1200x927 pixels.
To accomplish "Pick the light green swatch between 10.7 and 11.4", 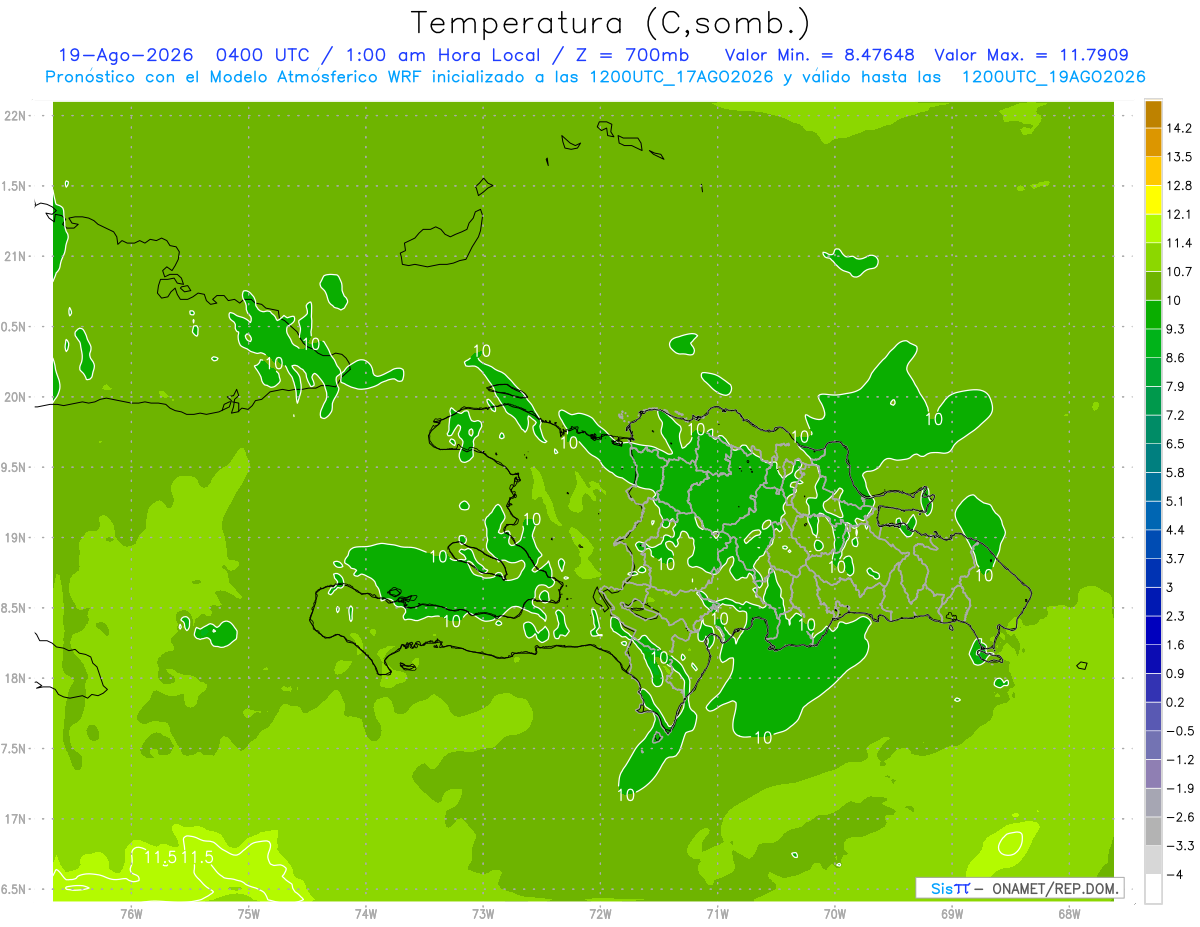I will 1153,258.
